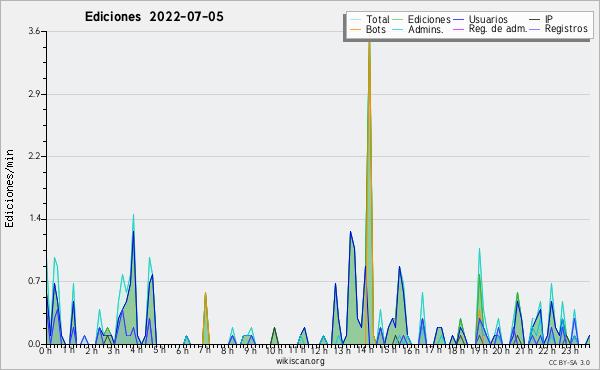Click the '23 h' x-axis label
Image resolution: width=600 pixels, height=370 pixels.
570,351
